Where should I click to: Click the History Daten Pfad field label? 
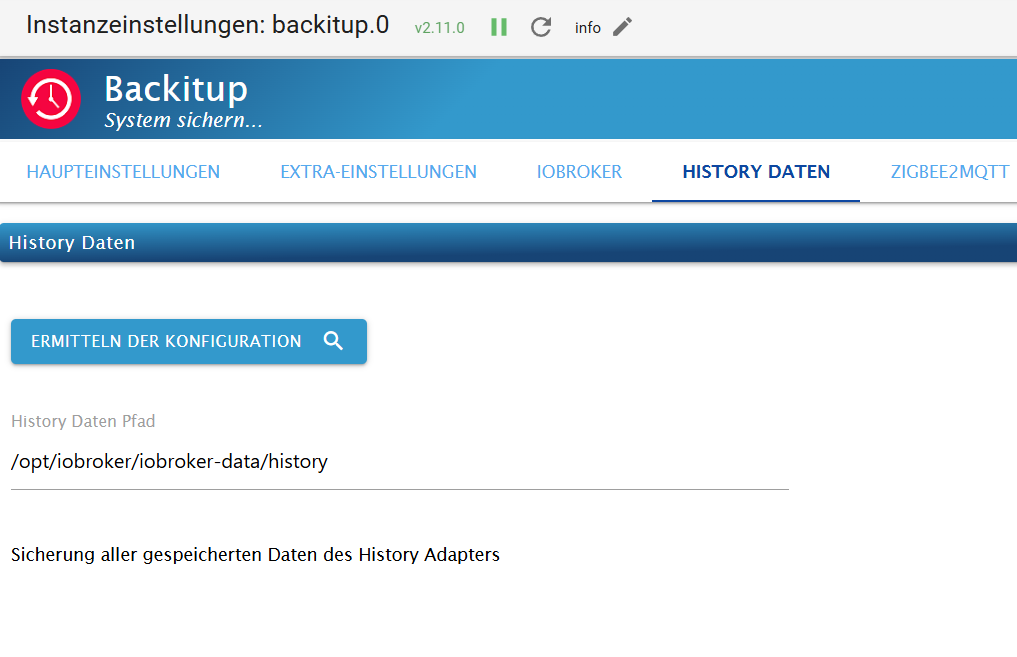tap(83, 422)
